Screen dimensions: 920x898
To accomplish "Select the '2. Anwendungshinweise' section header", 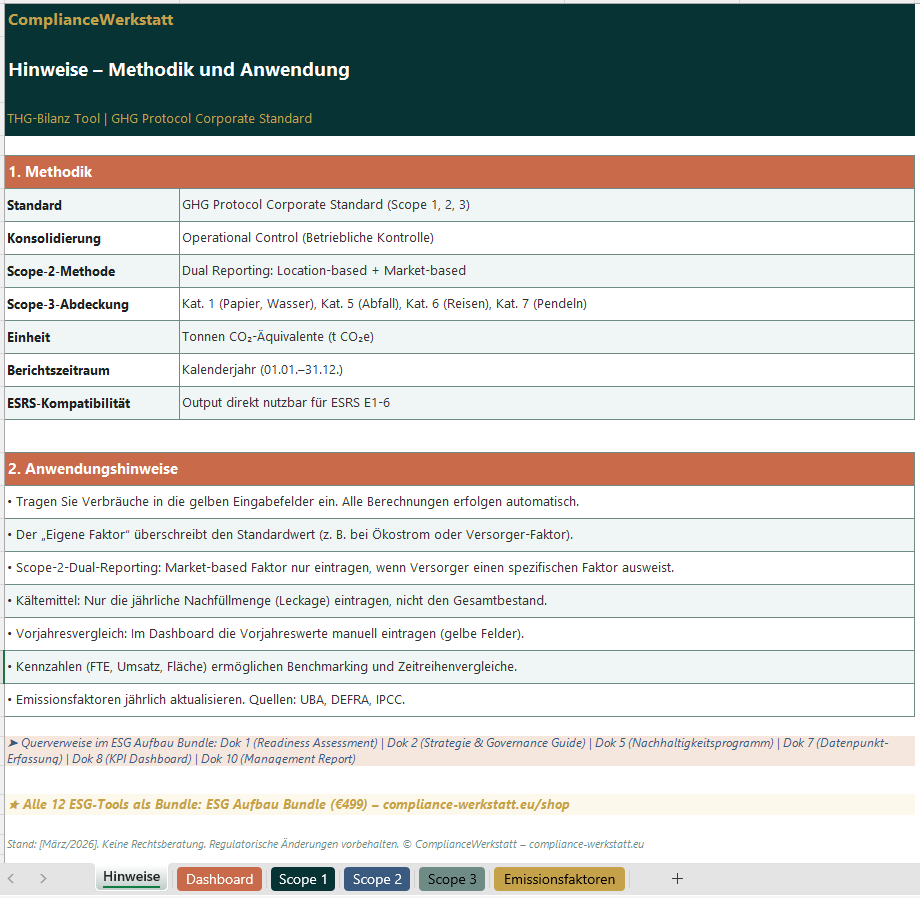I will coord(459,469).
